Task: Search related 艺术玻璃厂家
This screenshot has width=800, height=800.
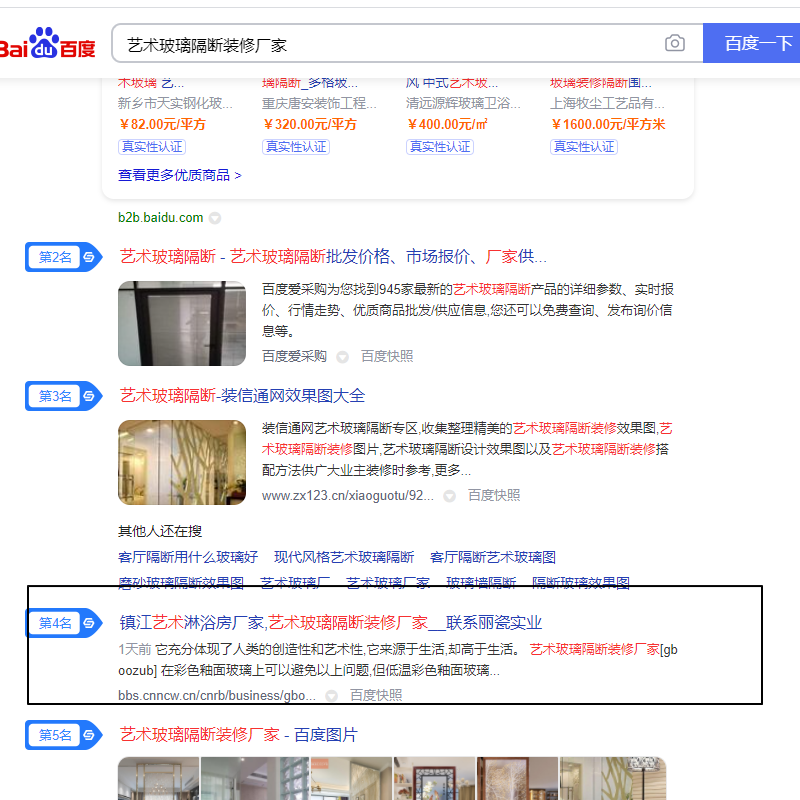Action: (x=388, y=583)
